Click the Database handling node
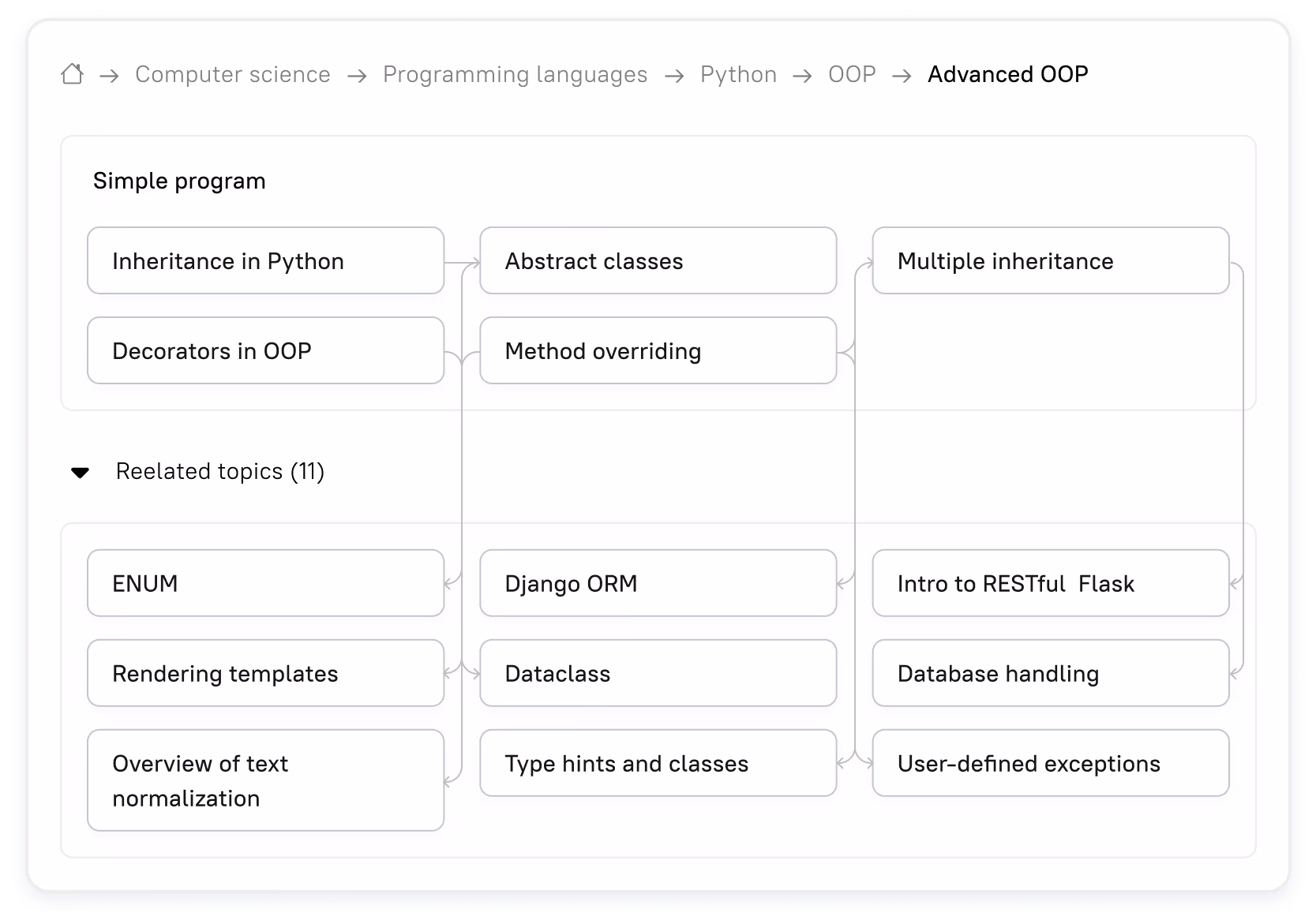 1050,673
